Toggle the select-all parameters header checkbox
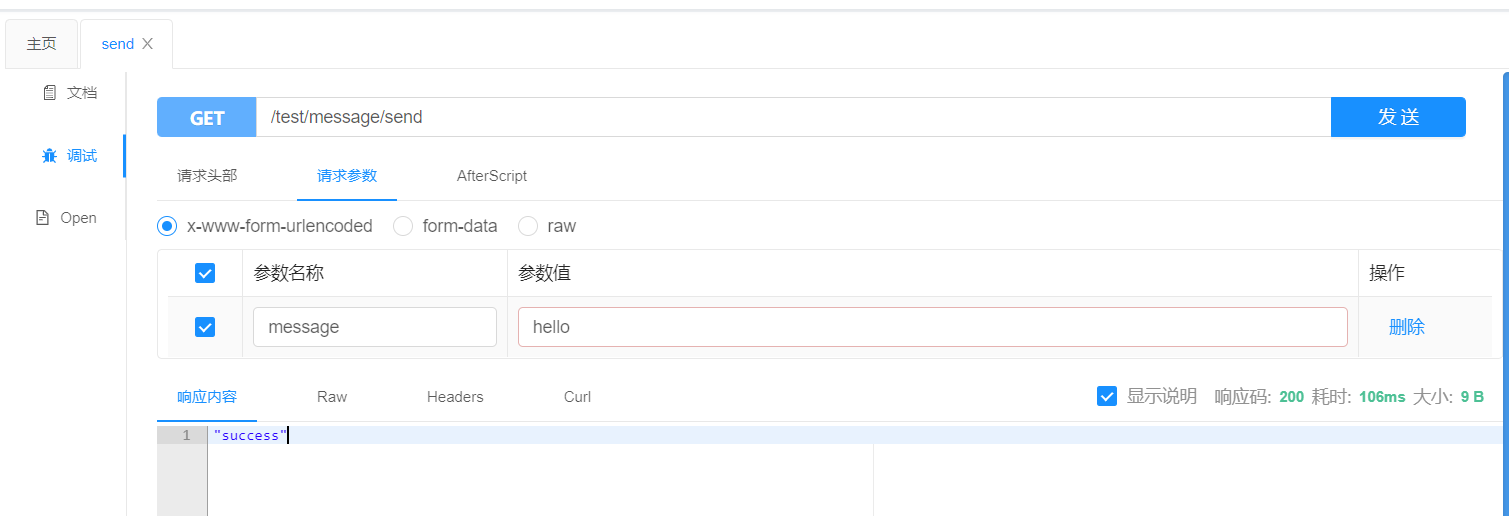The image size is (1509, 516). coord(205,273)
